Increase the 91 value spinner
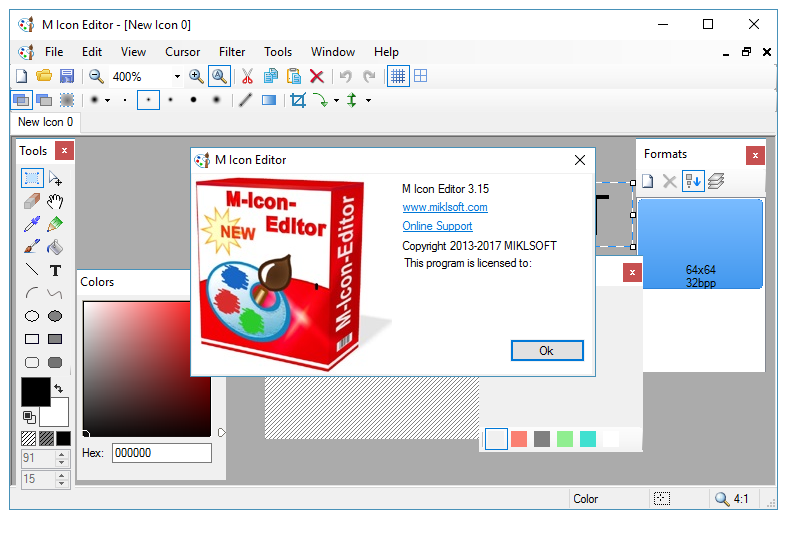 pyautogui.click(x=62, y=455)
